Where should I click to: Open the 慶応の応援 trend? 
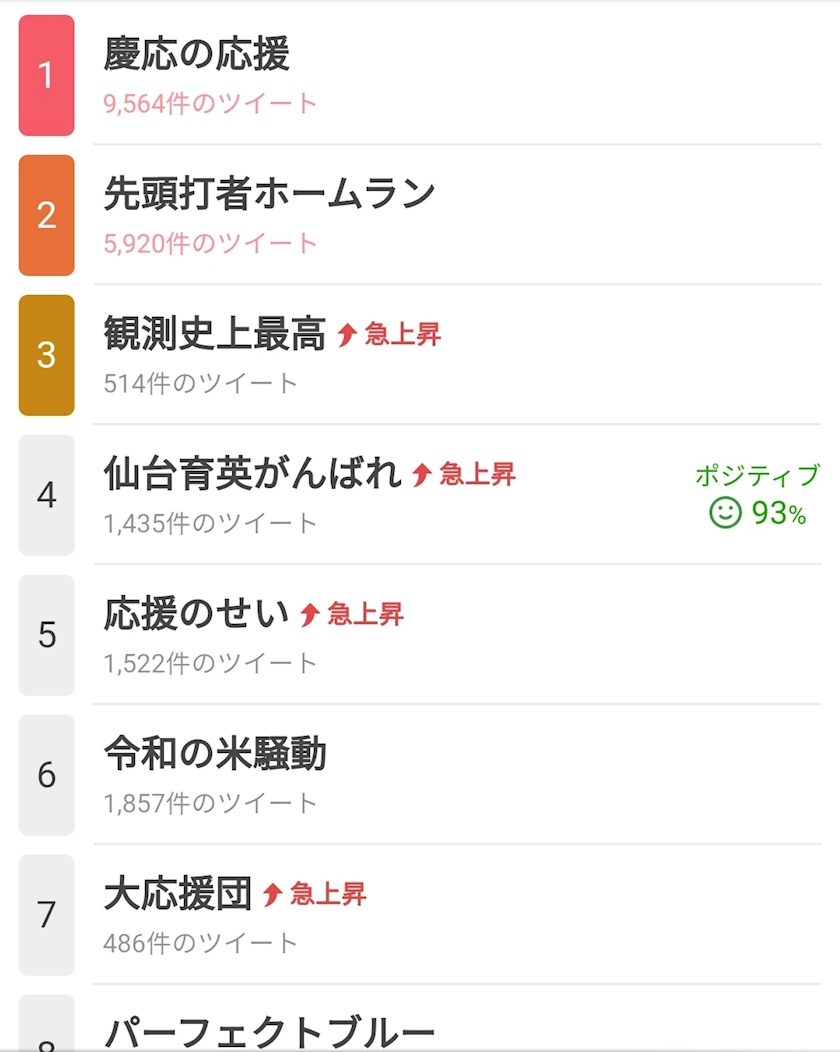(x=197, y=54)
